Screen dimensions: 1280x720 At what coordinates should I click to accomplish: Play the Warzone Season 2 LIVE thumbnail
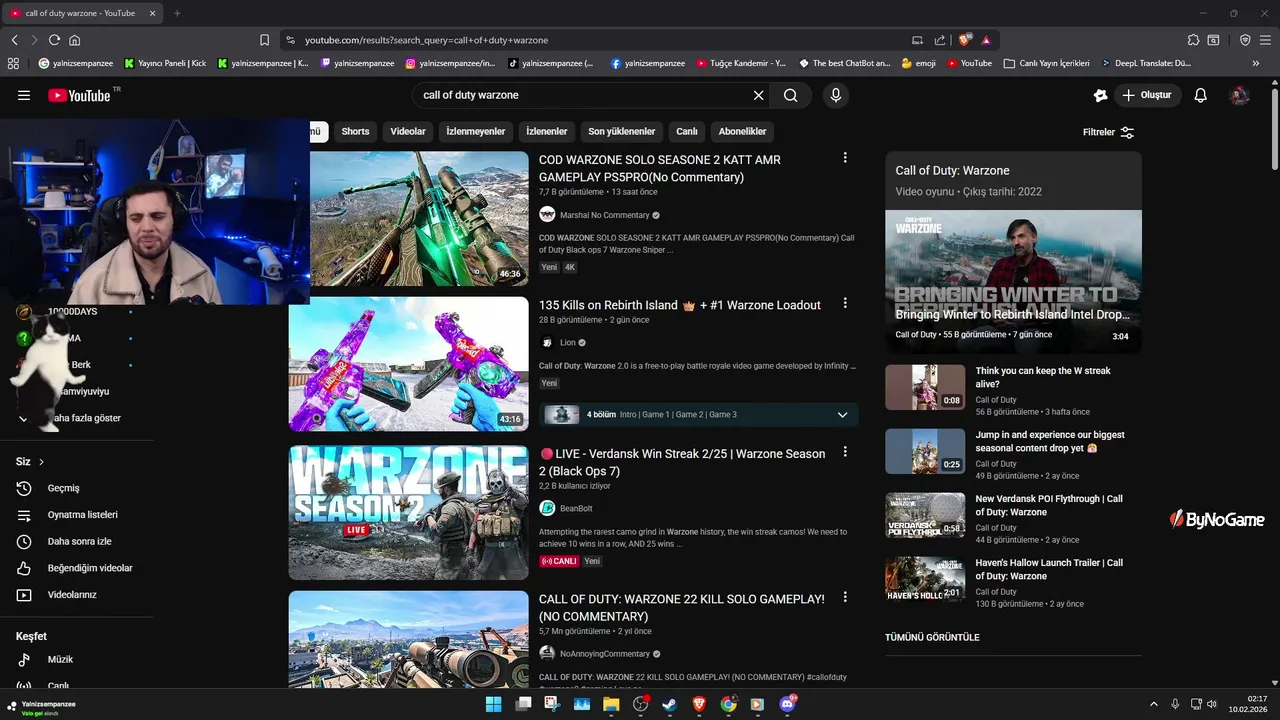coord(409,513)
